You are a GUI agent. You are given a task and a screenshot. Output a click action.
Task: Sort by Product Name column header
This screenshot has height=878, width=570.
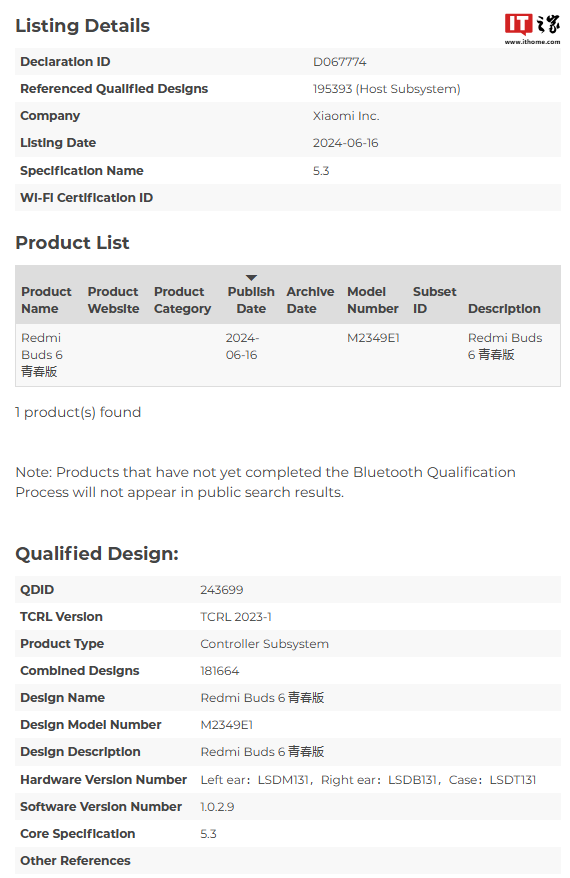(x=46, y=300)
